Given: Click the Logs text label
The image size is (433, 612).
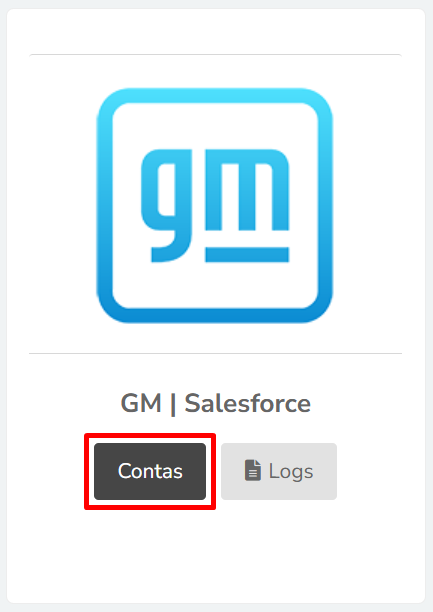Looking at the screenshot, I should [291, 471].
